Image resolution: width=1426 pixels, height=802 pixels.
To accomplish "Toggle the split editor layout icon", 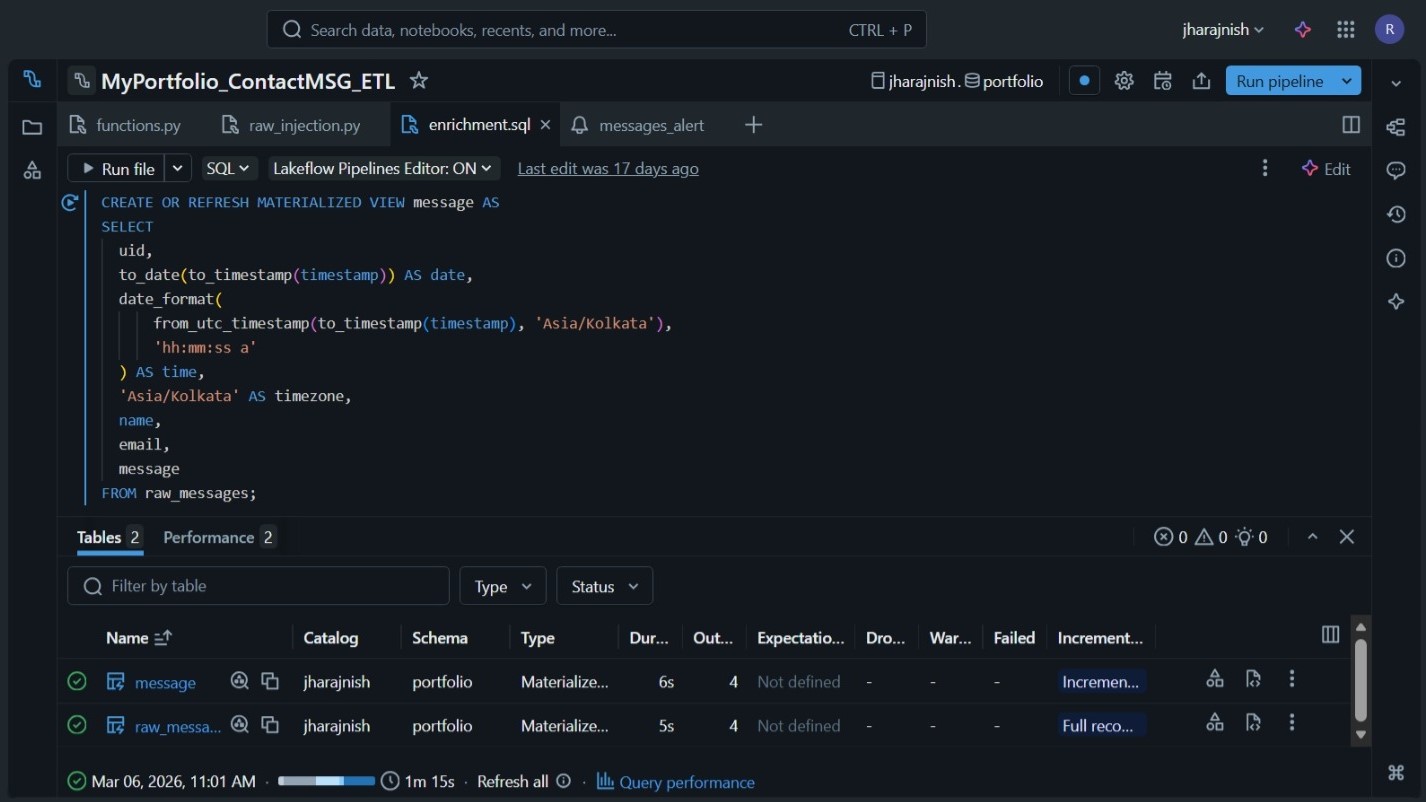I will point(1351,125).
